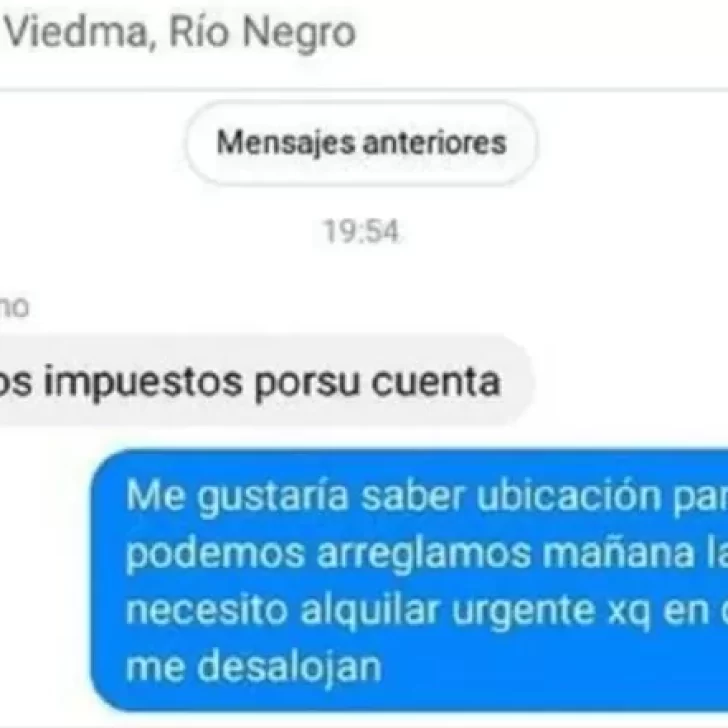
Task: Click the word 'alquilar' in blue message
Action: (x=370, y=611)
